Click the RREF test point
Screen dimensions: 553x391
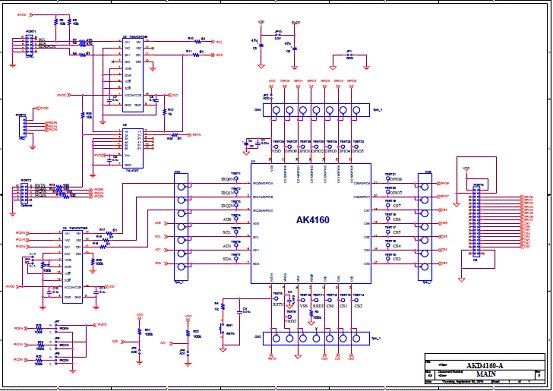316,300
